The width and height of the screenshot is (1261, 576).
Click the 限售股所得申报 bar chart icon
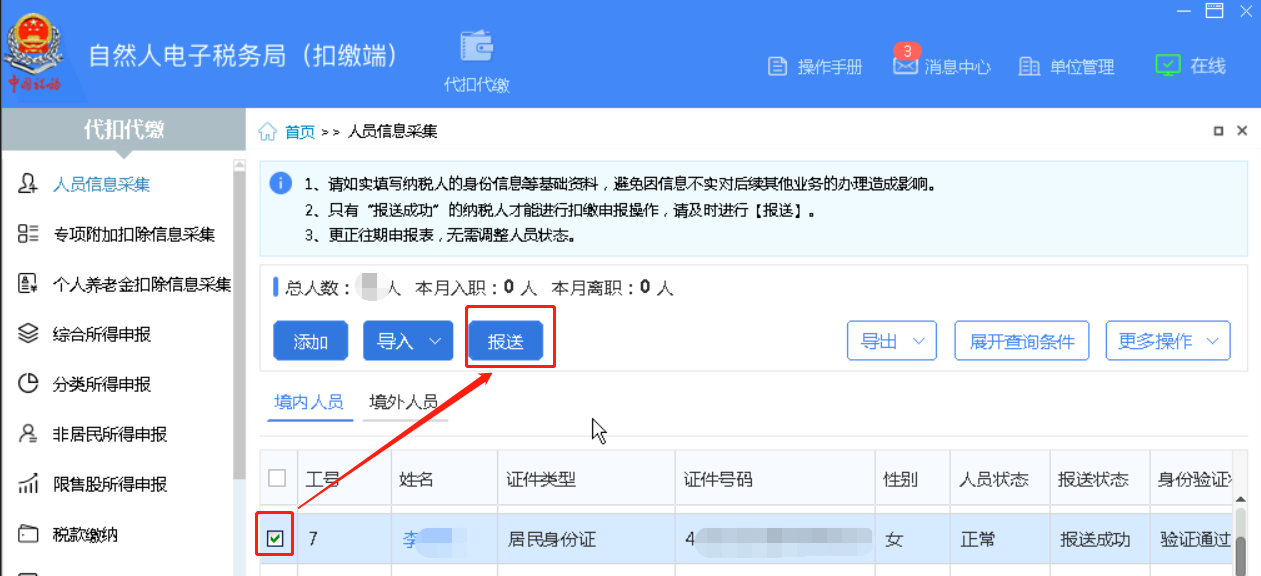tap(29, 484)
